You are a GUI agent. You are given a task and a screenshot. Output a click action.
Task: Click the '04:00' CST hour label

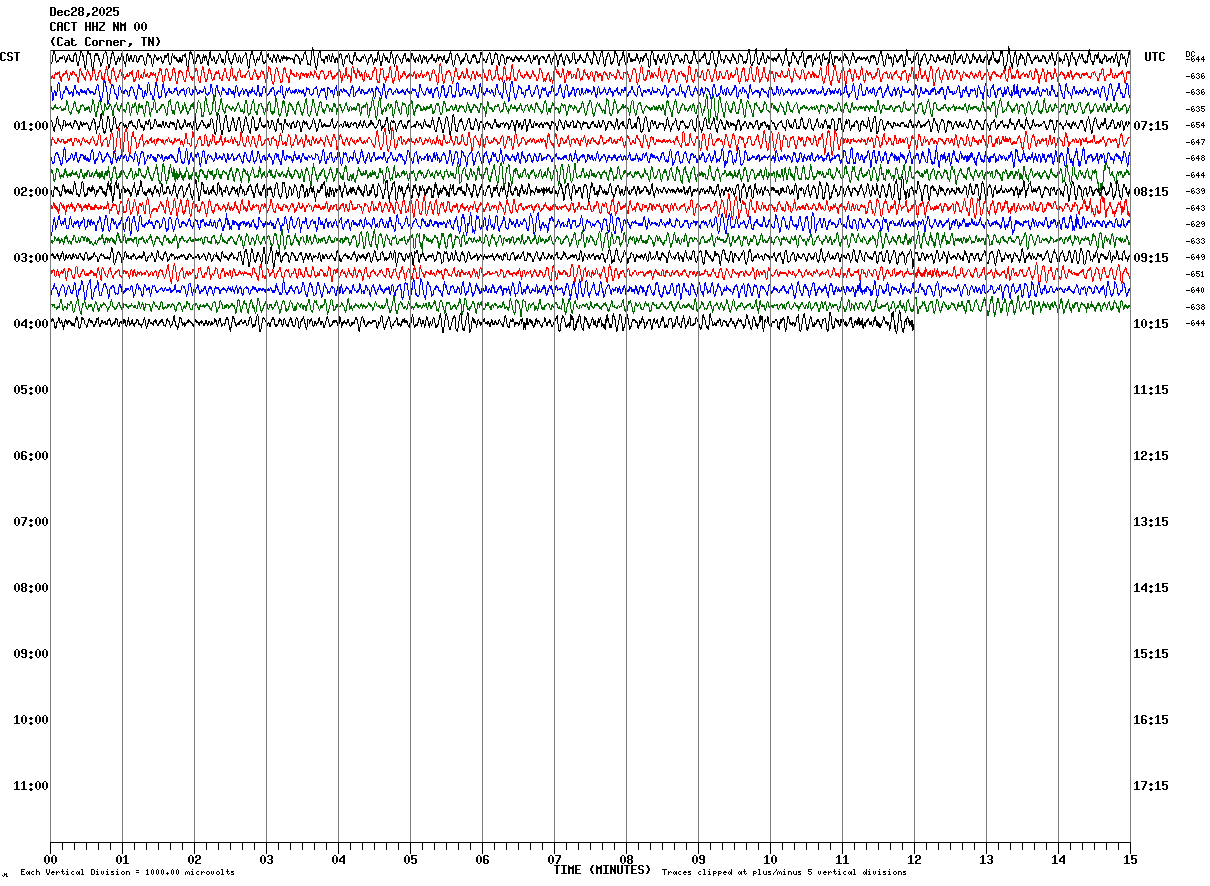pyautogui.click(x=31, y=324)
